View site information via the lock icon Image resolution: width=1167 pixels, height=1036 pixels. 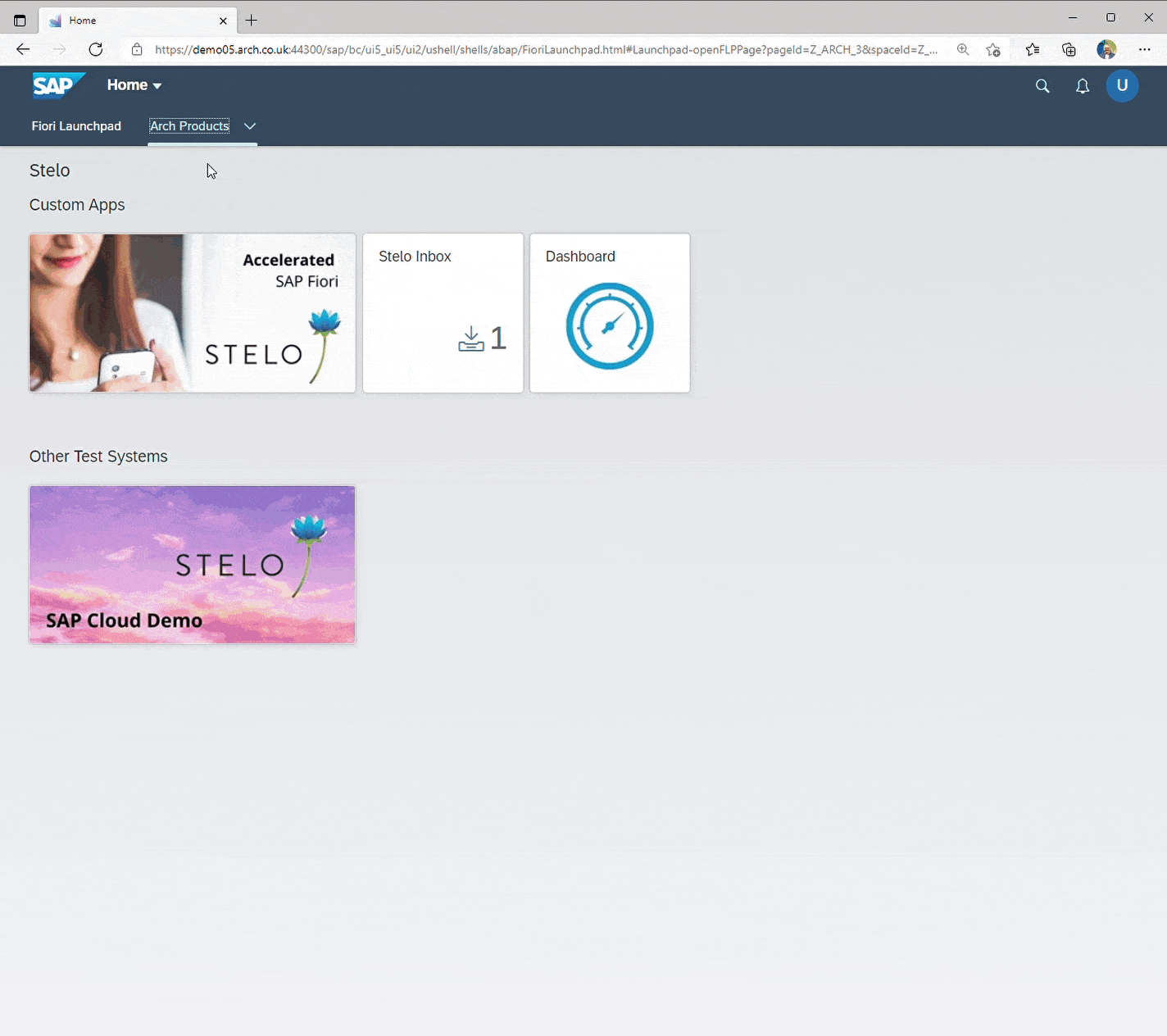point(137,49)
